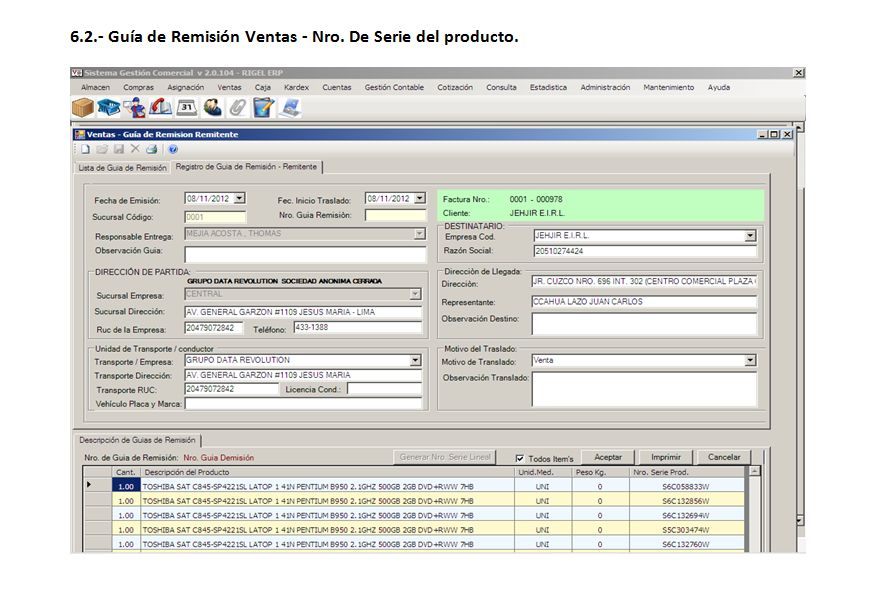This screenshot has width=880, height=593.
Task: Expand the Transporte / Empresa combo box
Action: (415, 360)
